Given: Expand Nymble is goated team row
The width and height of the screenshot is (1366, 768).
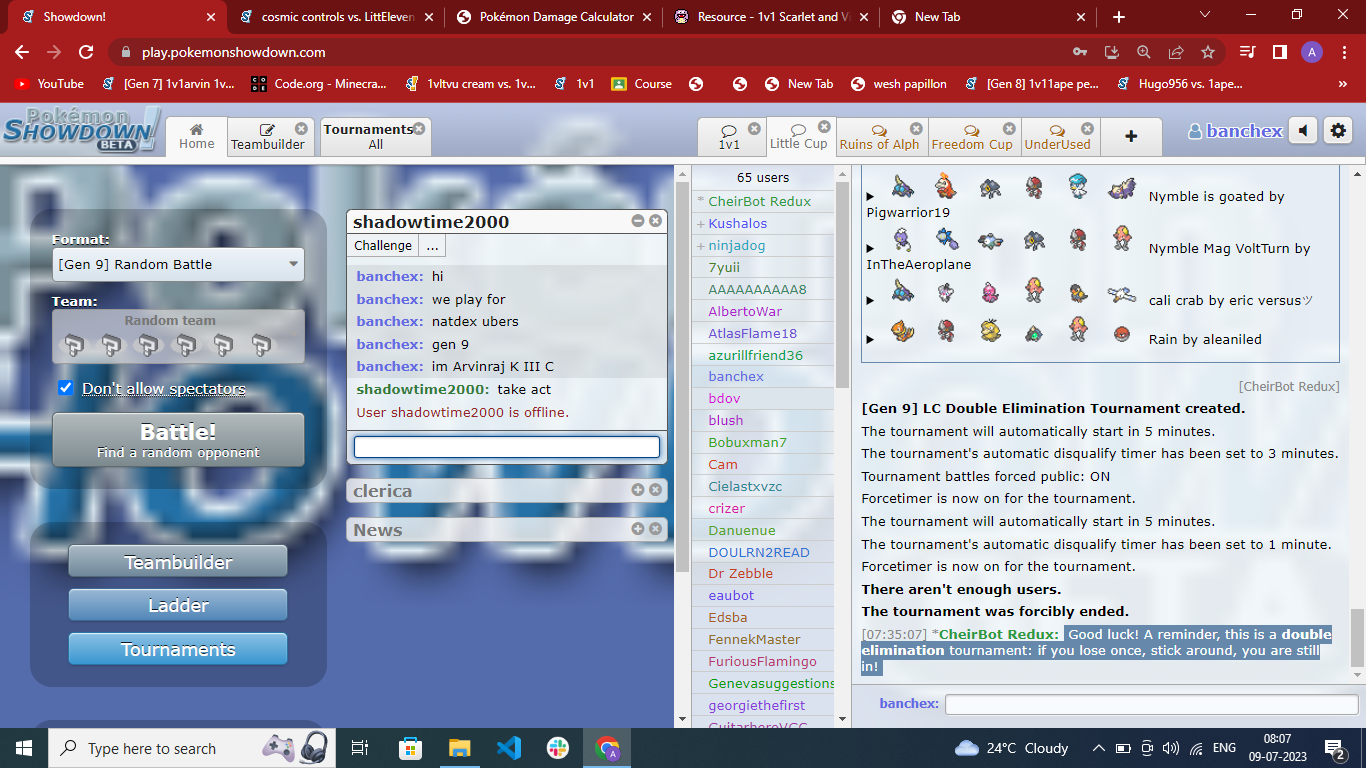Looking at the screenshot, I should pos(870,196).
